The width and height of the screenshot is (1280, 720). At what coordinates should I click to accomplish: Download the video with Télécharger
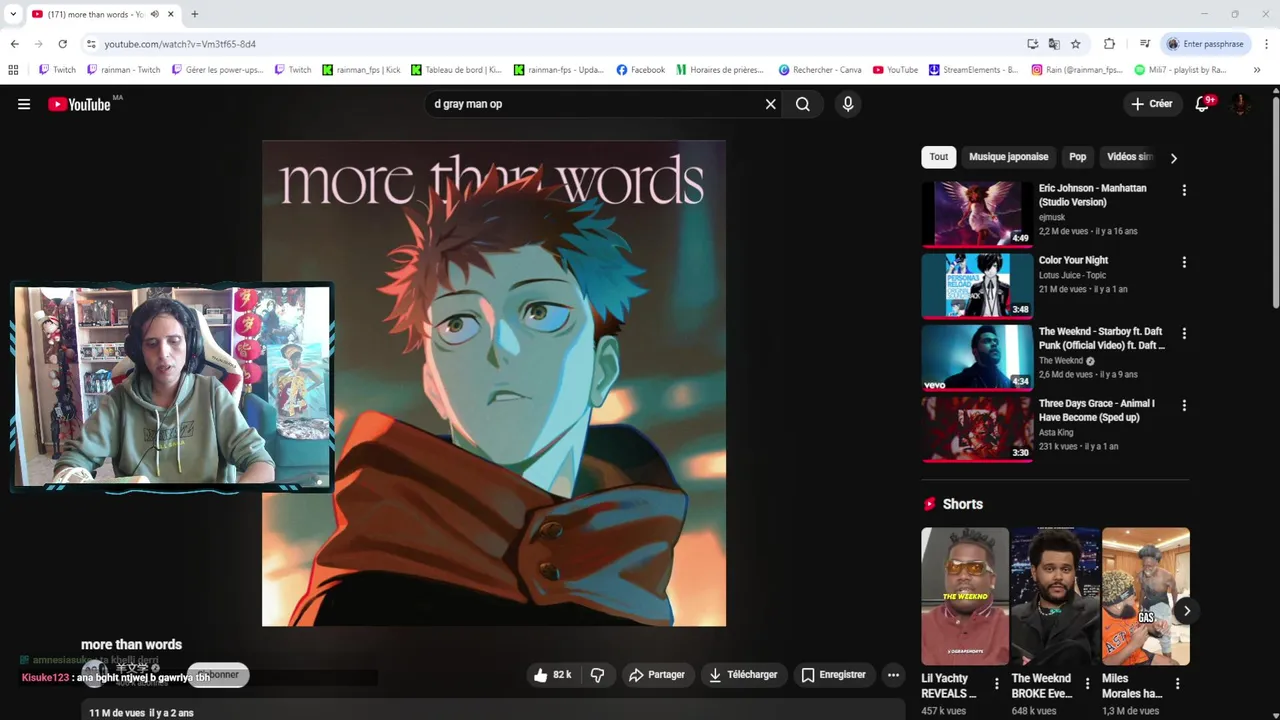pos(743,675)
